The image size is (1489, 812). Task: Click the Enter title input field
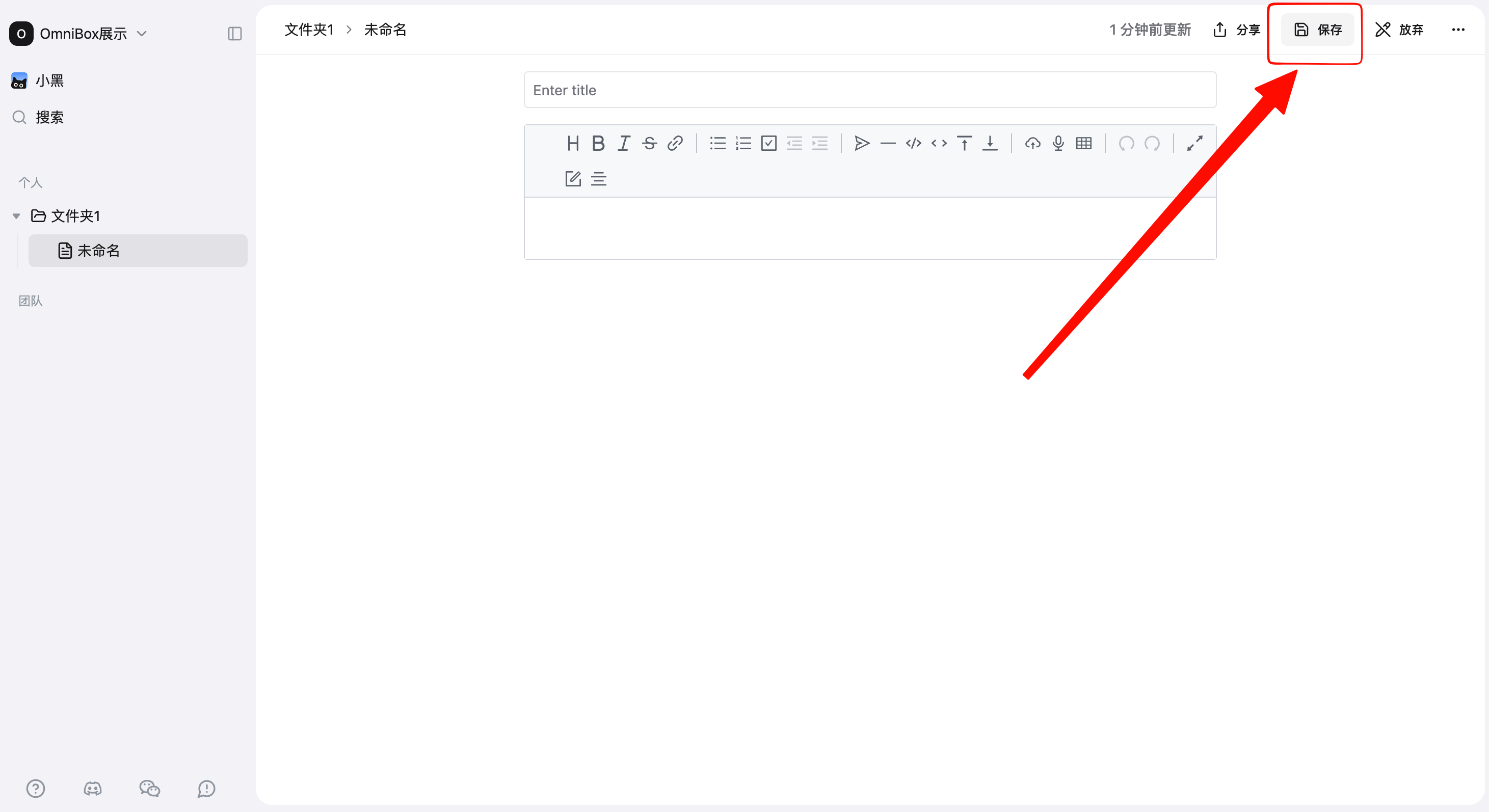(x=869, y=90)
